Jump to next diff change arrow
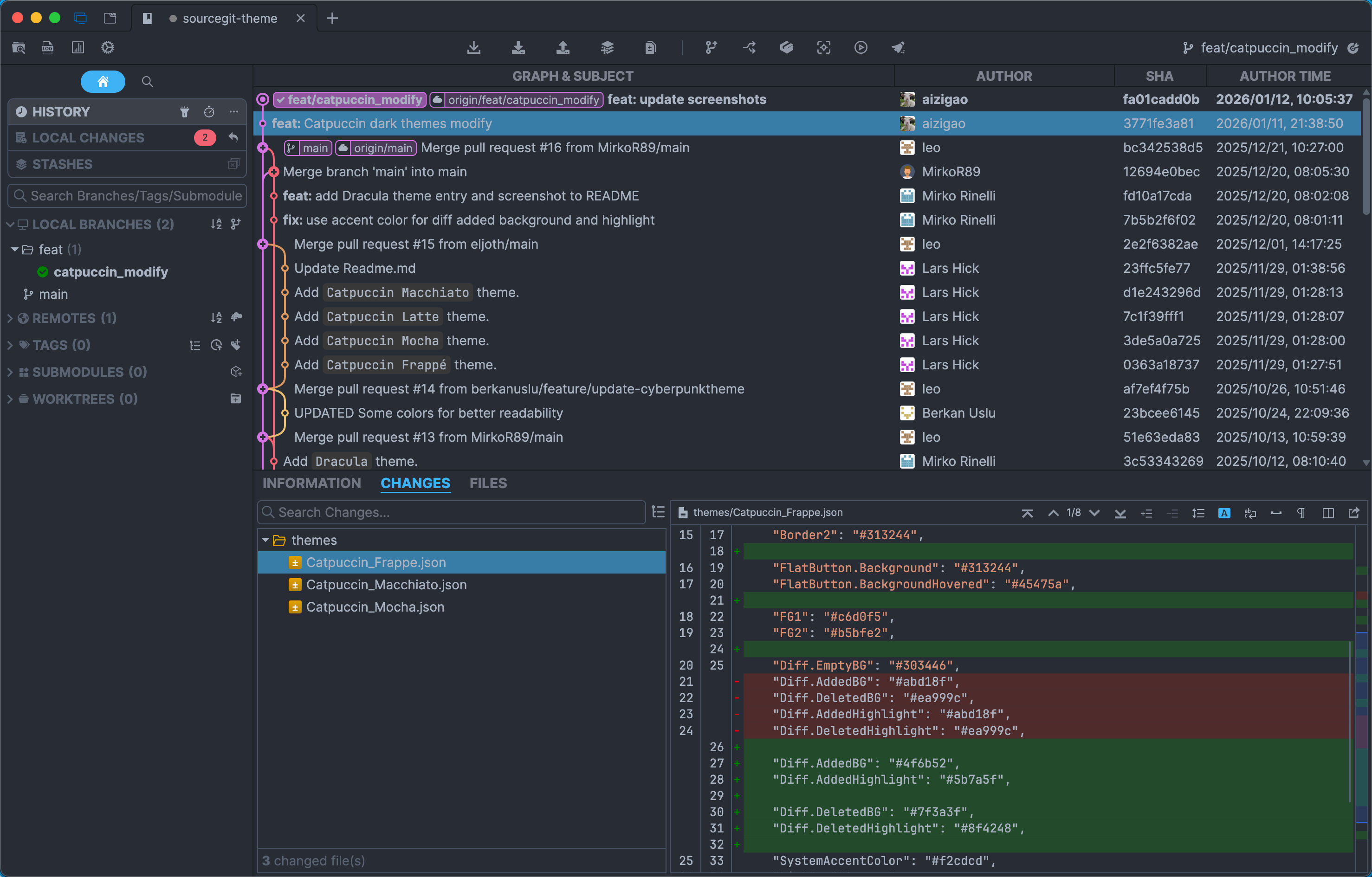 [1094, 513]
